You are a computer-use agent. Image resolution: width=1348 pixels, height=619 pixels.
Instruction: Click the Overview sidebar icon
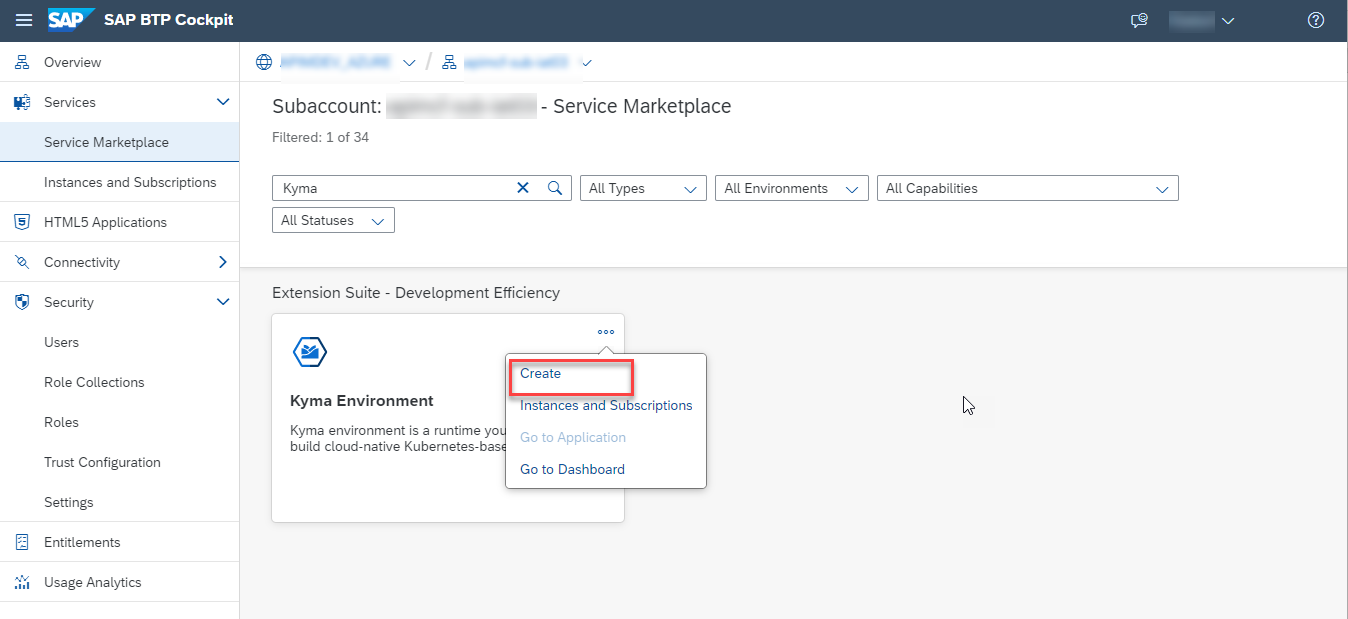22,62
